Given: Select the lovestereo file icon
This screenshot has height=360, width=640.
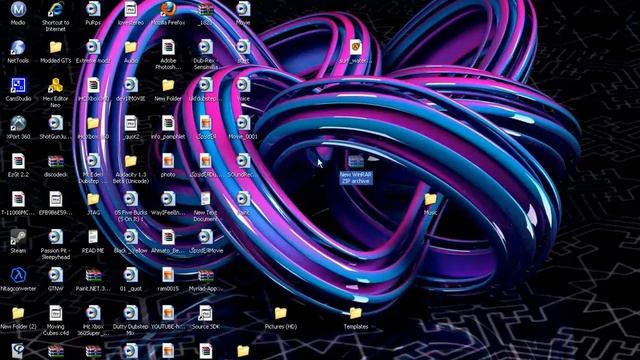Looking at the screenshot, I should click(131, 9).
